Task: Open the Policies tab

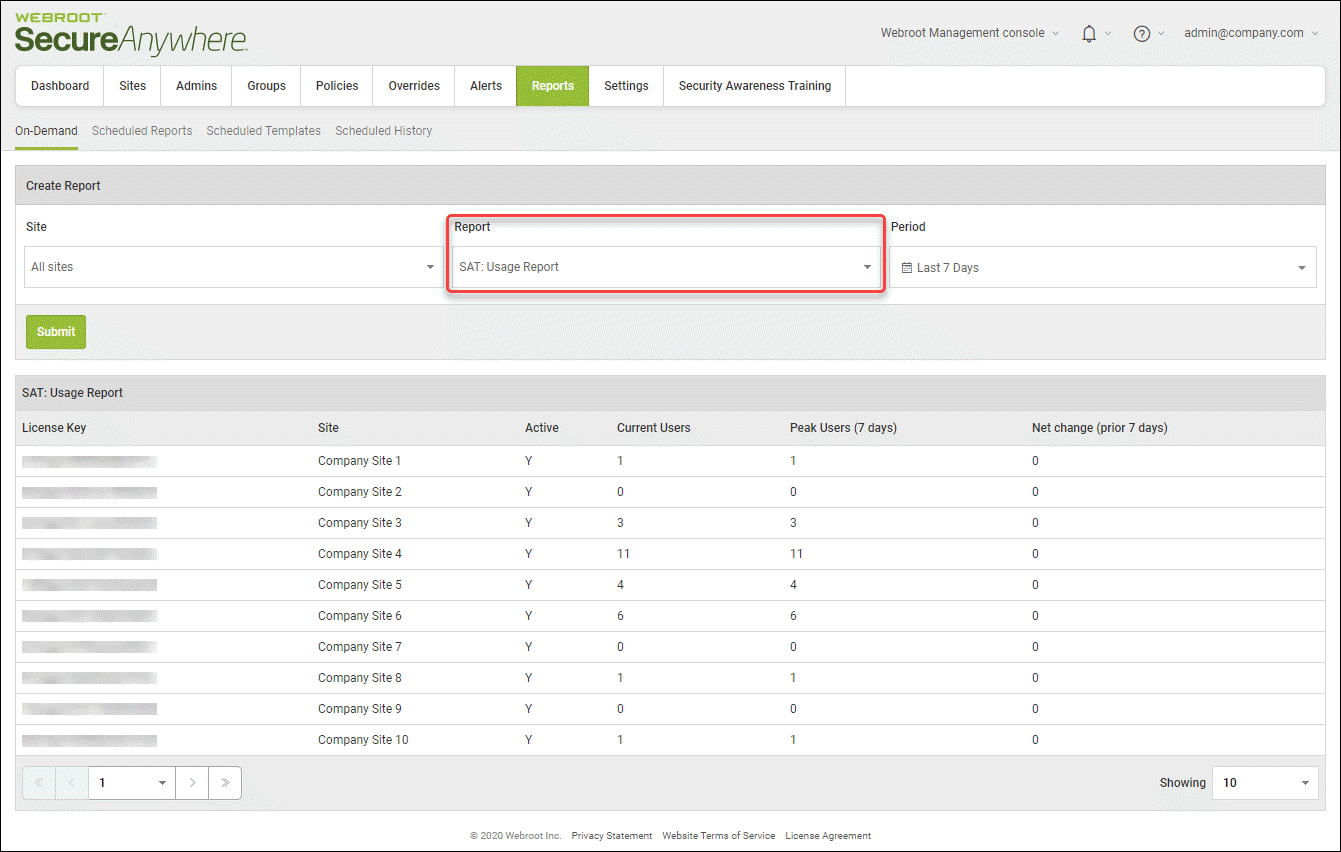Action: (x=337, y=86)
